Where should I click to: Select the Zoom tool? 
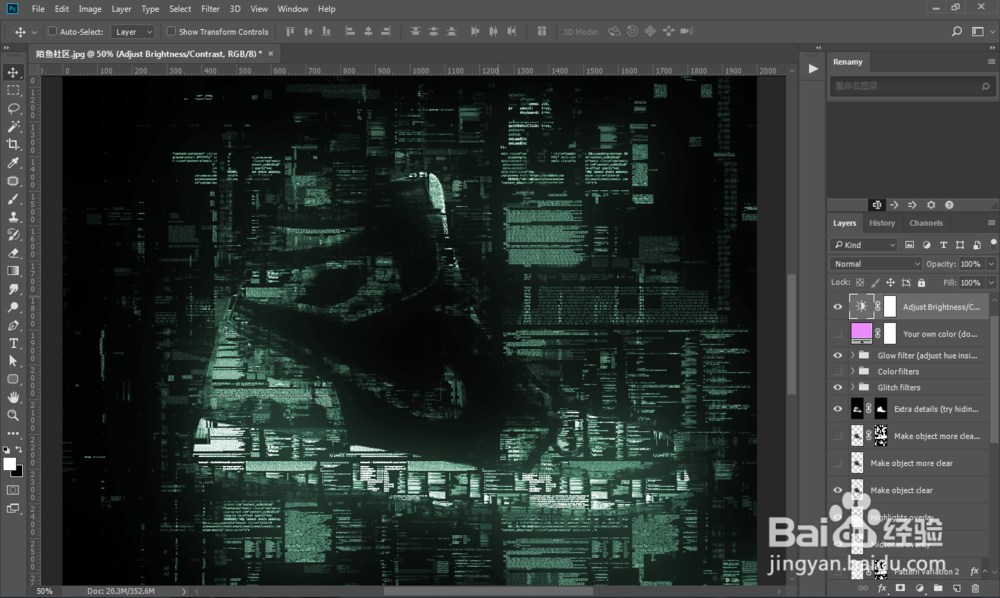pos(13,415)
